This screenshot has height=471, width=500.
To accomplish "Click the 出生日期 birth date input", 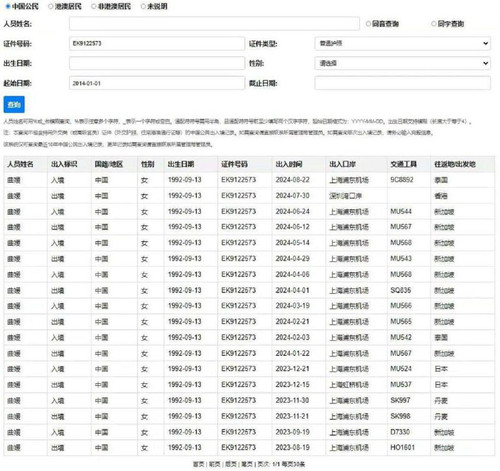I will coord(157,63).
